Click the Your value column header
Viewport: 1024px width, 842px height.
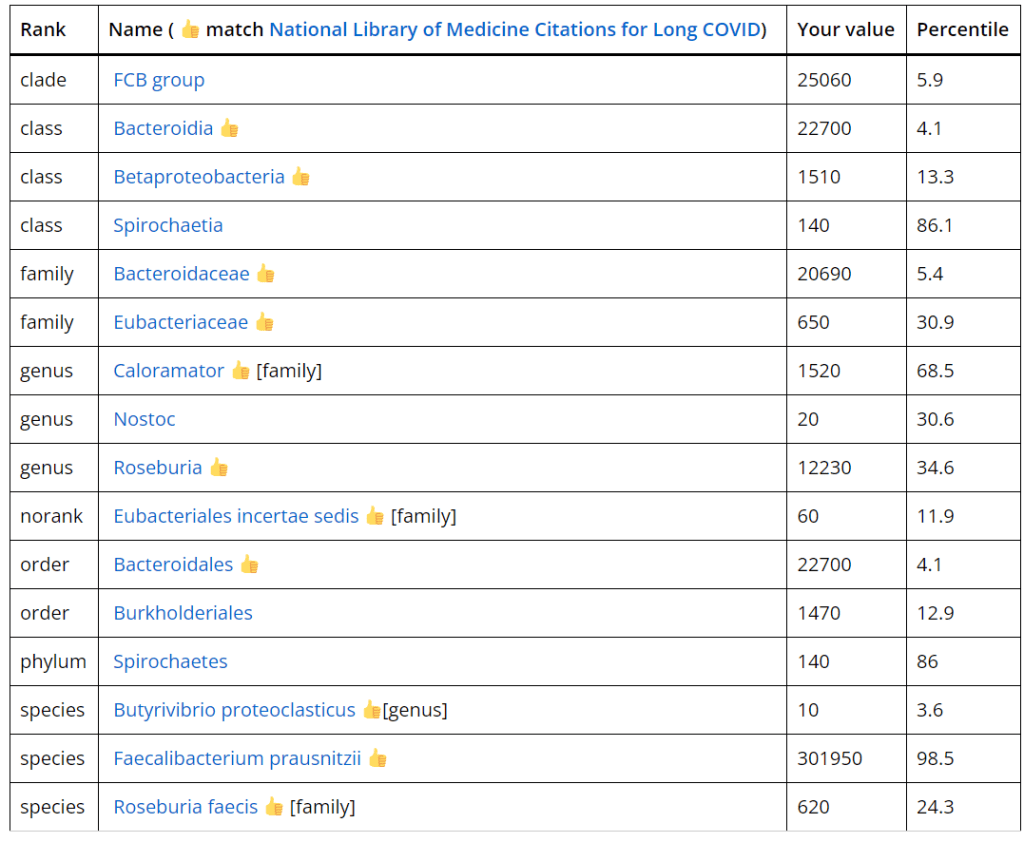click(x=845, y=30)
